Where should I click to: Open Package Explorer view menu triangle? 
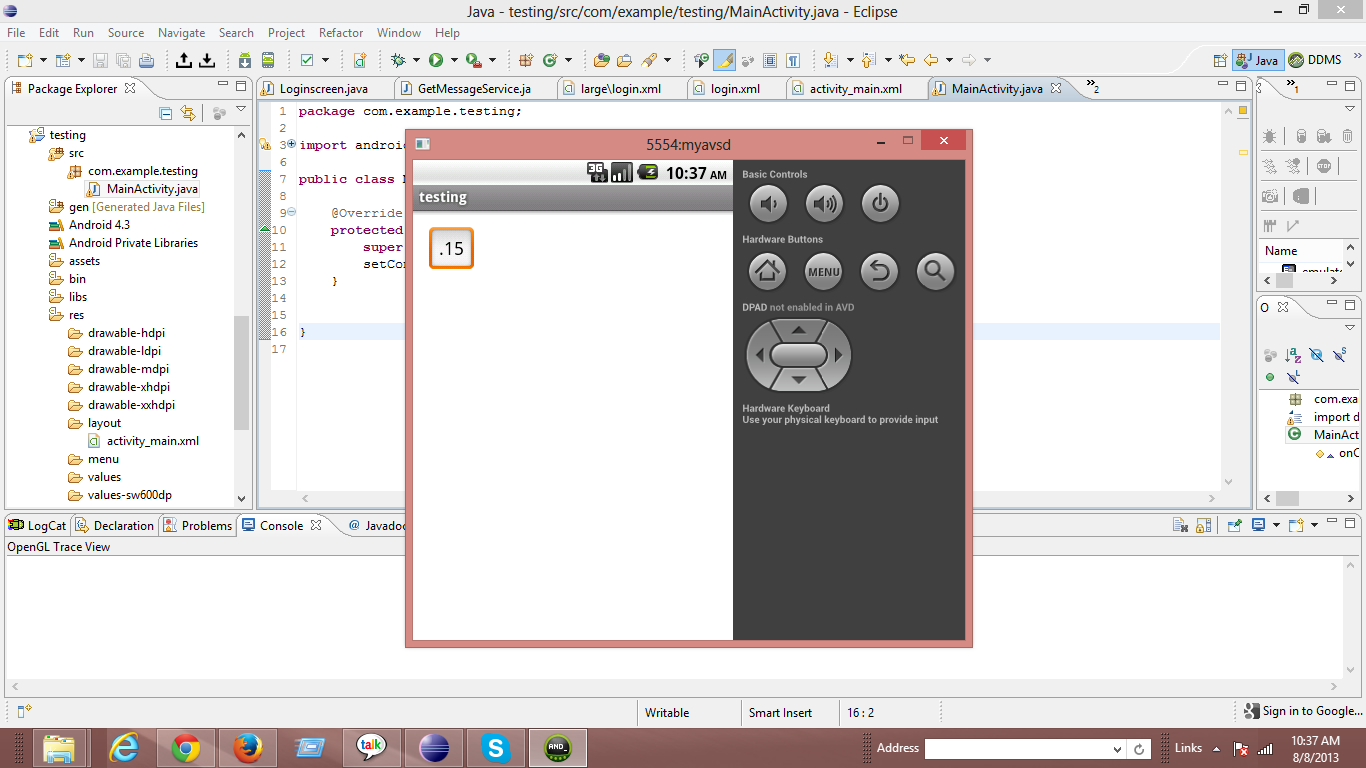pyautogui.click(x=241, y=110)
